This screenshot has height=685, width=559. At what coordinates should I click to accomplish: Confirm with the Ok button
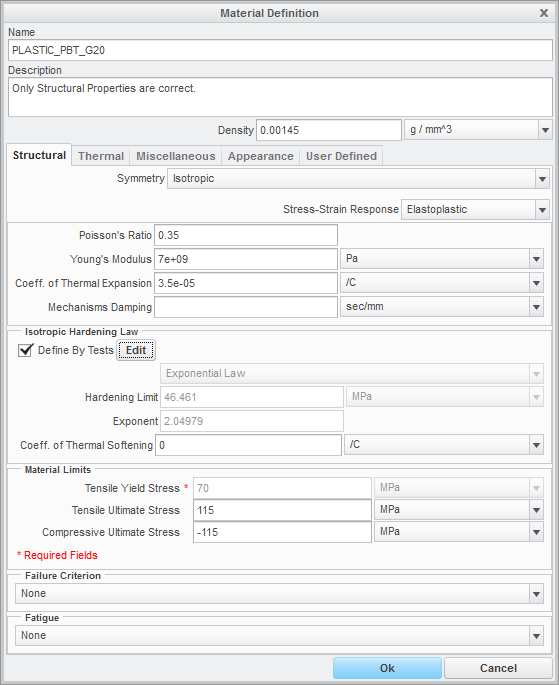click(x=387, y=668)
